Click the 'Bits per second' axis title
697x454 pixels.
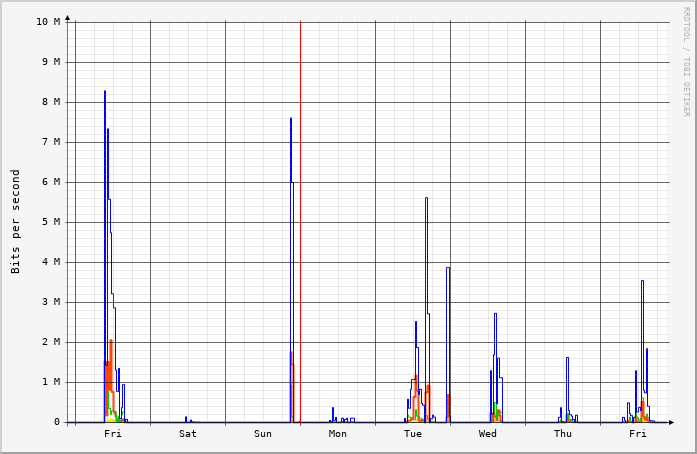click(16, 221)
